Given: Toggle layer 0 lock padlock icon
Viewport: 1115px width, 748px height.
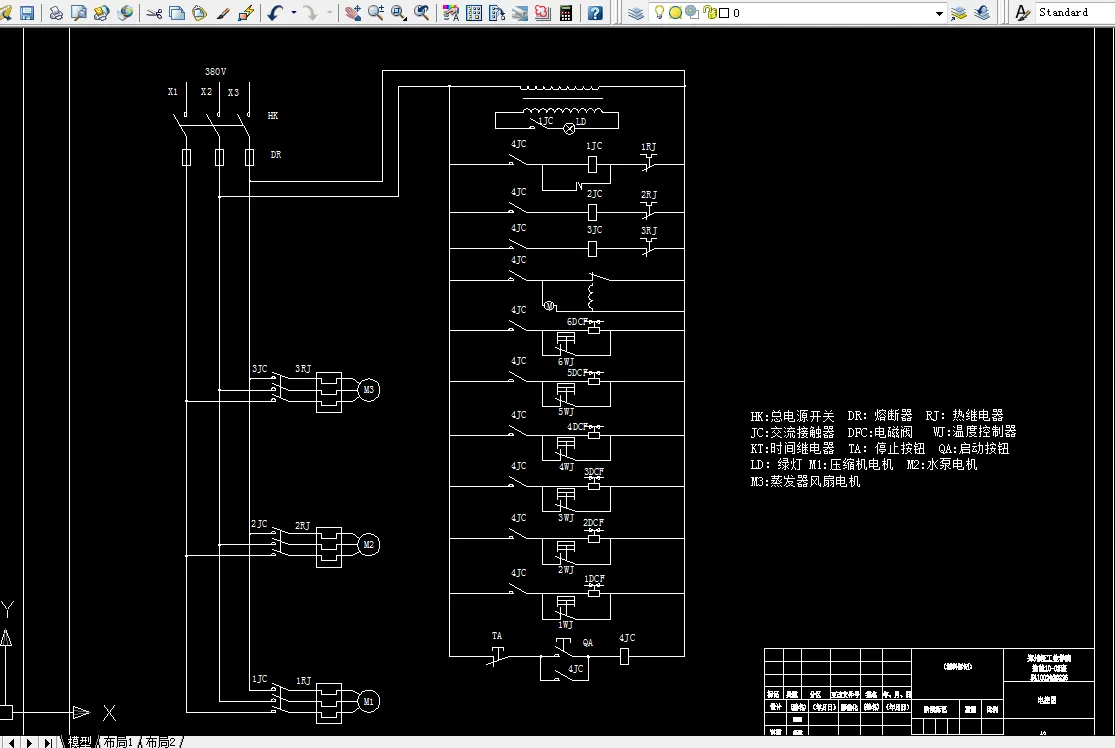Looking at the screenshot, I should point(709,12).
